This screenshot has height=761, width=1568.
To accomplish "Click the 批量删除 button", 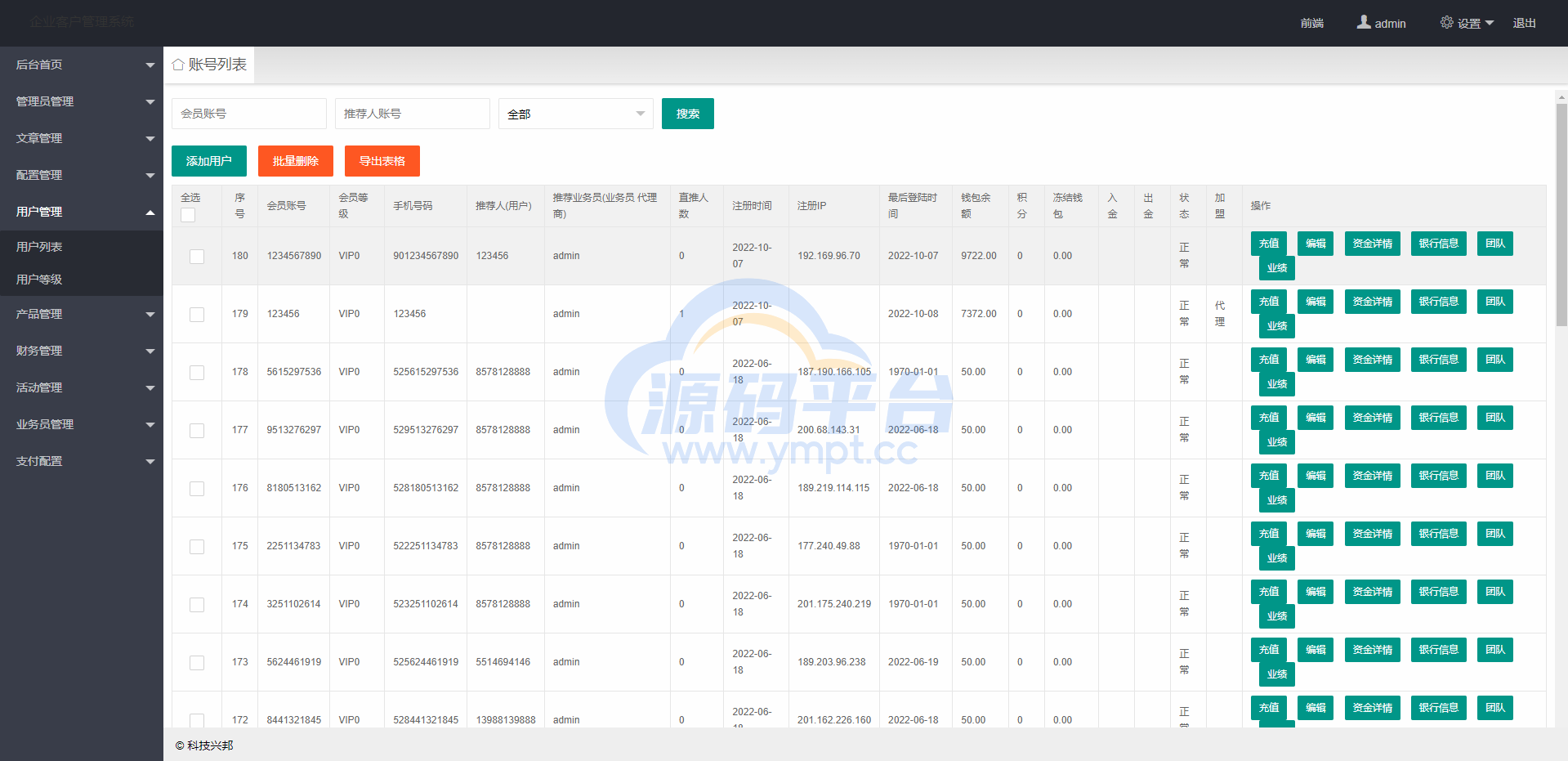I will tap(296, 161).
